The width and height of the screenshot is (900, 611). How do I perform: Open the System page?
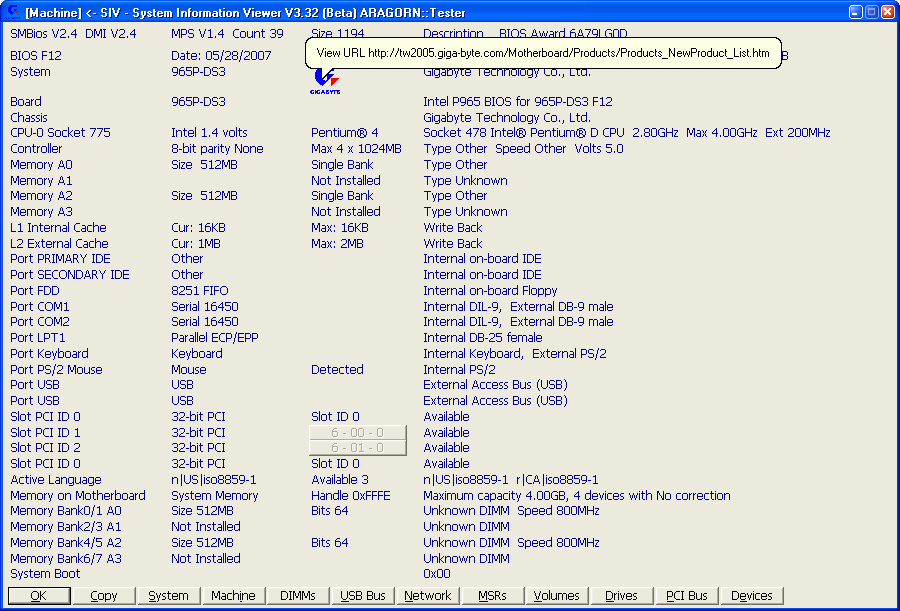(168, 596)
